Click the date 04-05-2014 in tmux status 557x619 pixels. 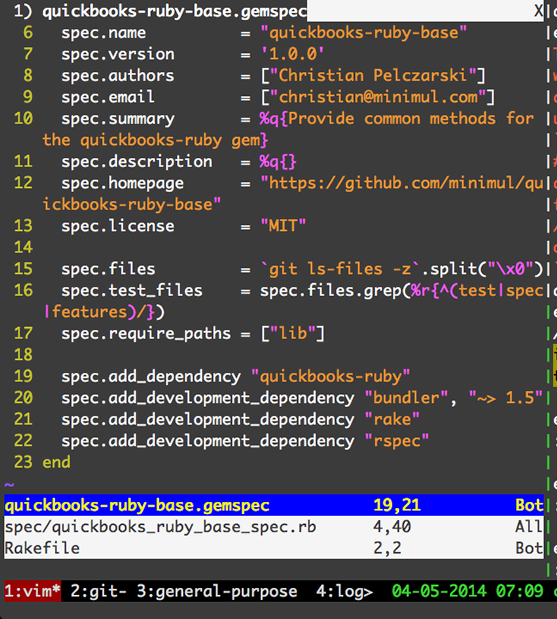point(439,591)
